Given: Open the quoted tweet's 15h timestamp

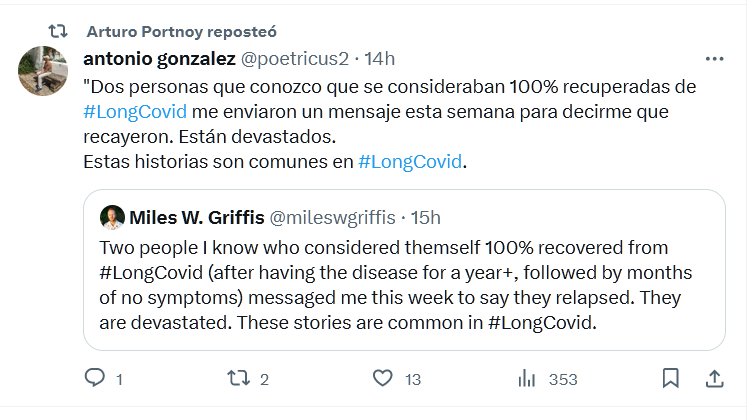Looking at the screenshot, I should (x=427, y=217).
